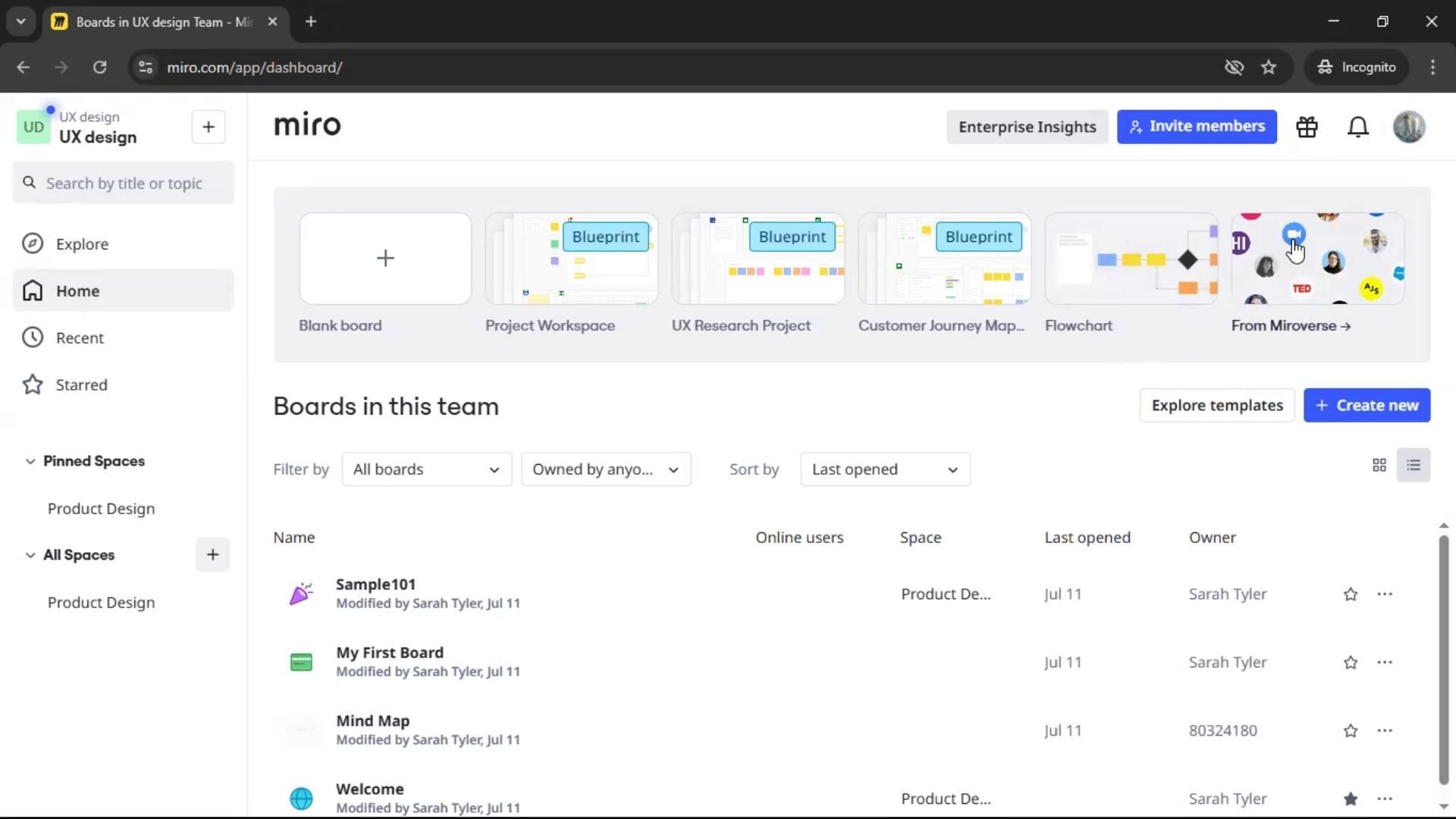Screen dimensions: 1456x819
Task: Click the boards list vertical scrollbar
Action: coord(1443,660)
